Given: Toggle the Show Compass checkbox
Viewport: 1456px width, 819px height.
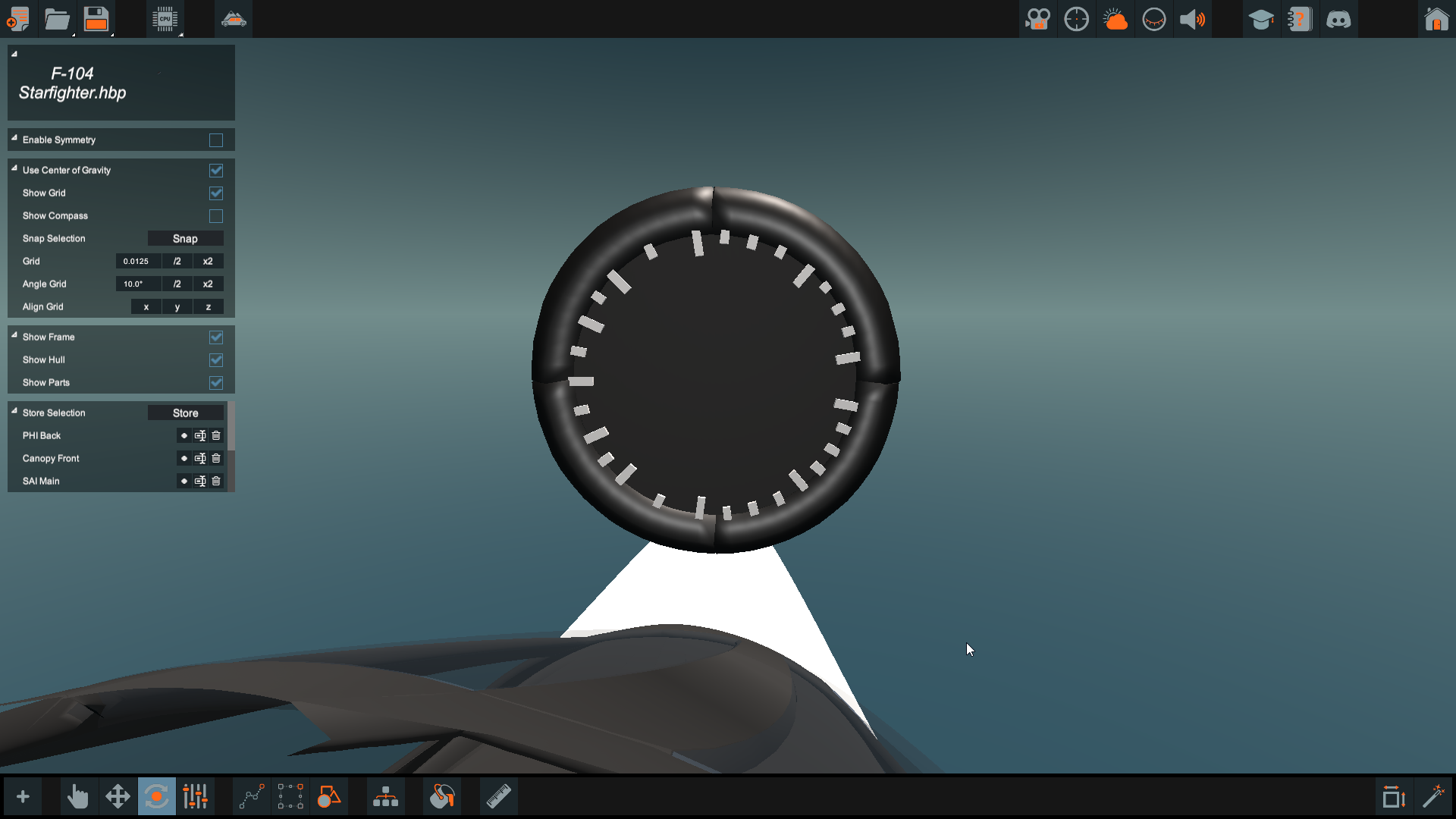Looking at the screenshot, I should tap(216, 216).
